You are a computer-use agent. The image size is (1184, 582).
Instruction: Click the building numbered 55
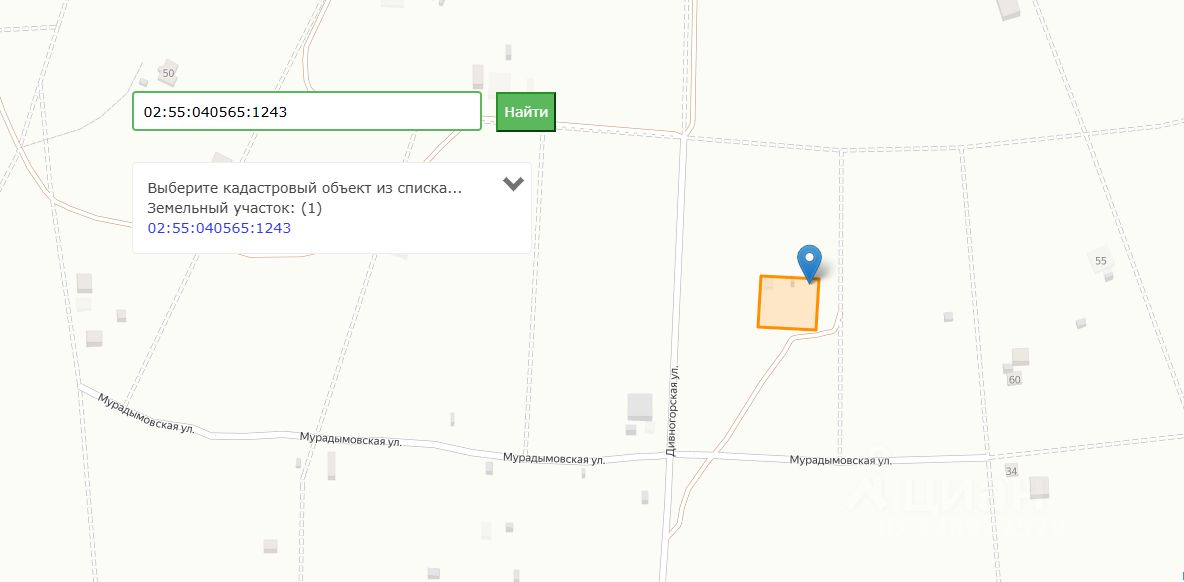[1100, 261]
